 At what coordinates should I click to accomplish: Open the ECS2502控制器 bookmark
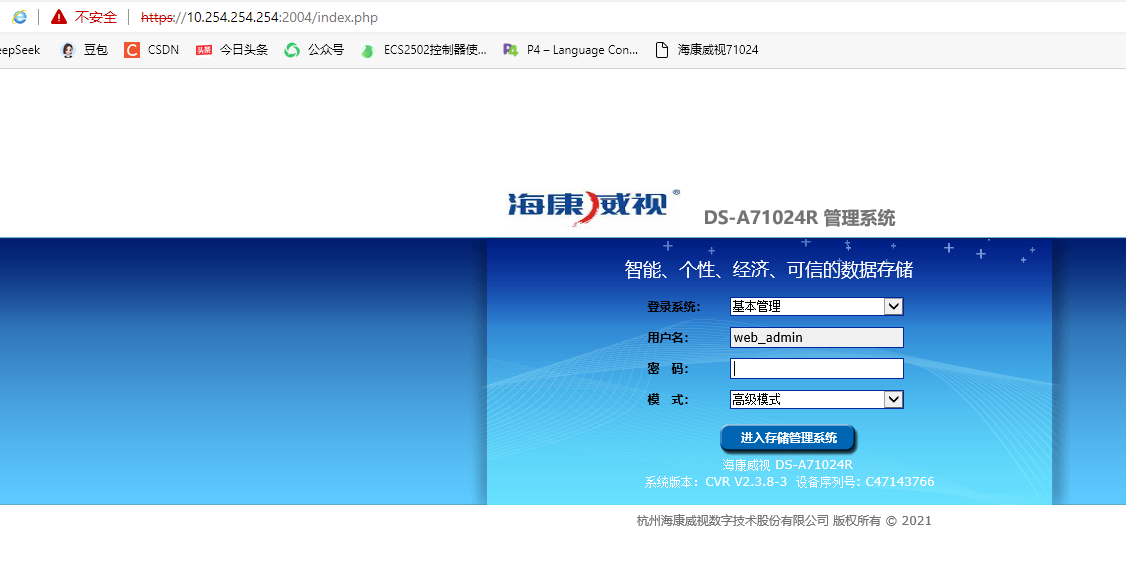click(435, 50)
